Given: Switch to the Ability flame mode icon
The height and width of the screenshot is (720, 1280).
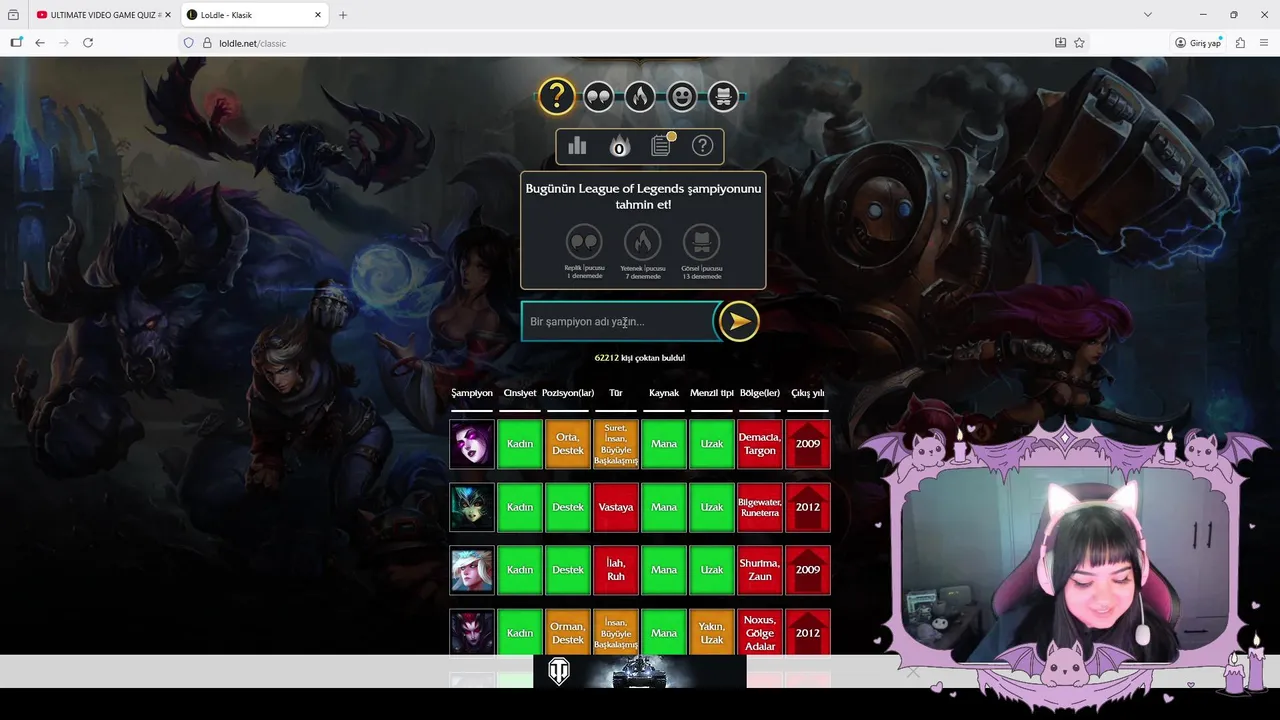Looking at the screenshot, I should pyautogui.click(x=640, y=96).
